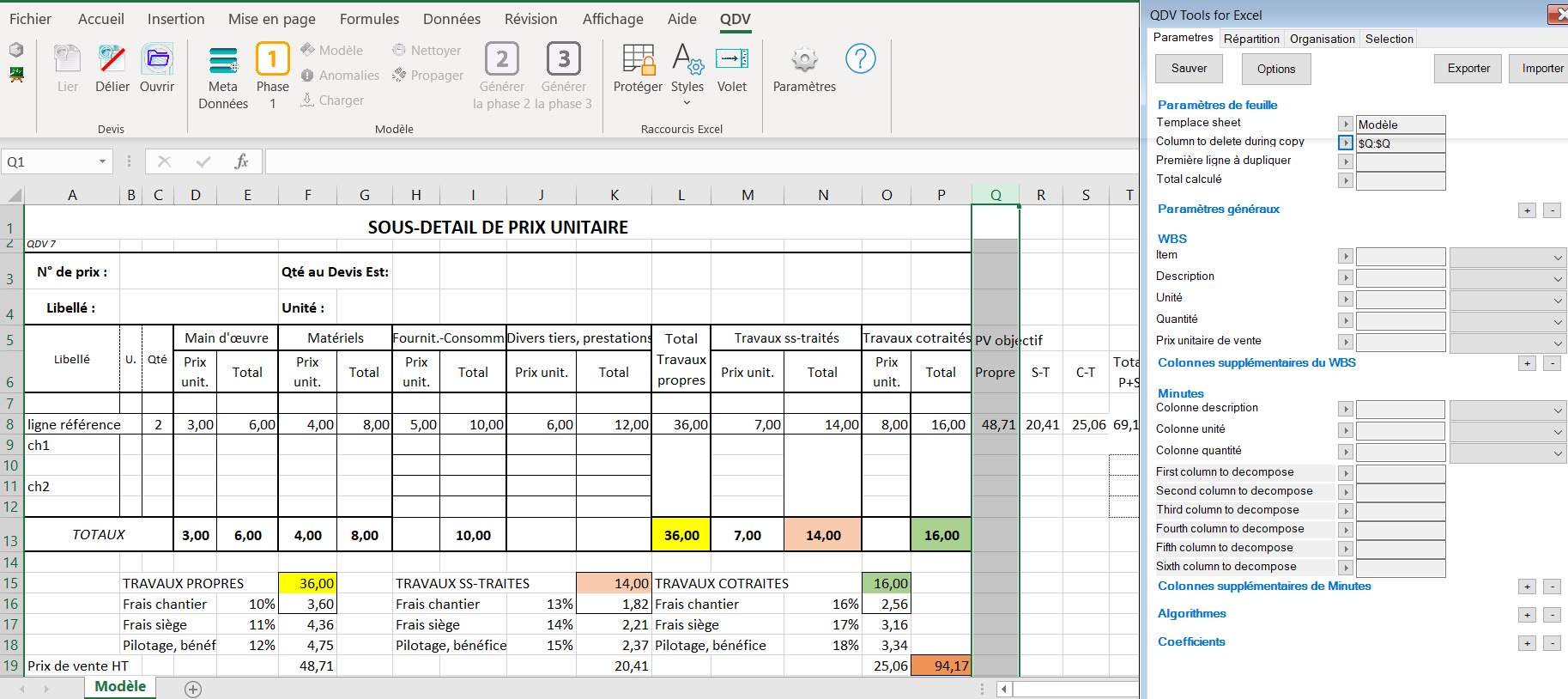Select the Modèle sheet tab
The width and height of the screenshot is (1568, 699).
pyautogui.click(x=120, y=687)
